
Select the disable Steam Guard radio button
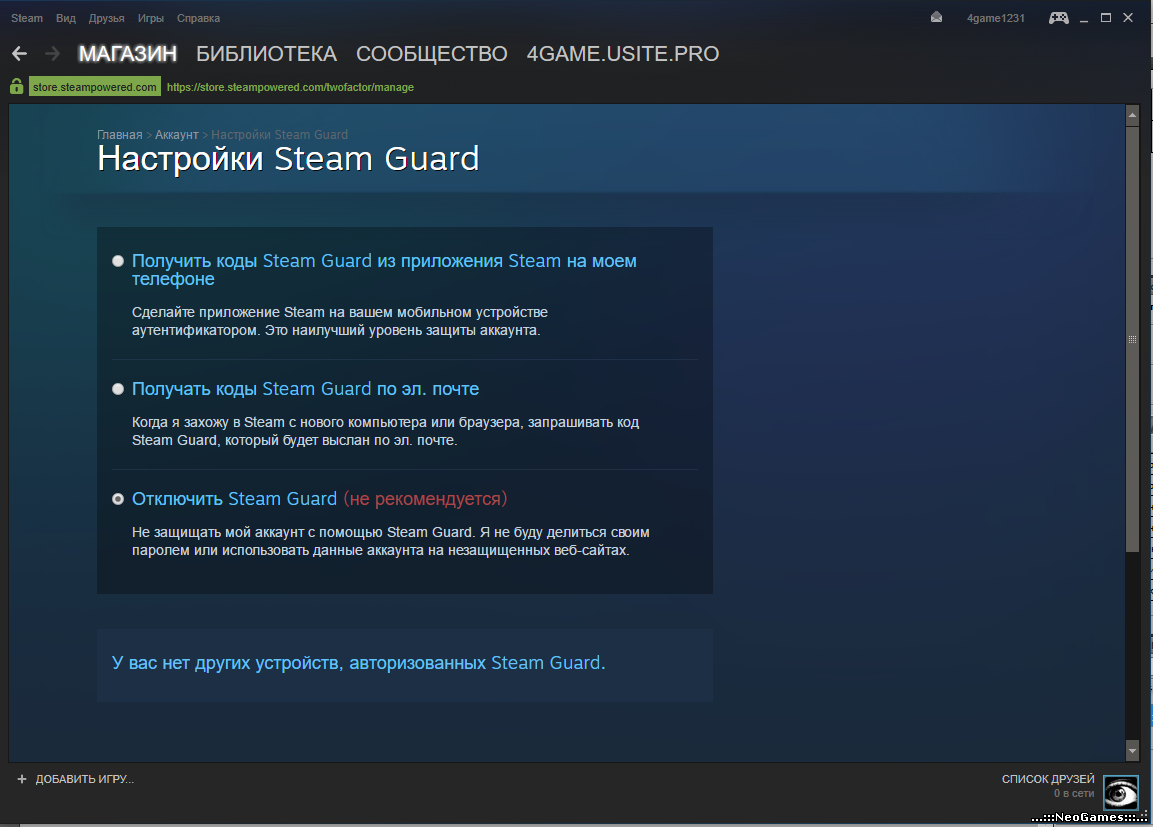[x=118, y=499]
